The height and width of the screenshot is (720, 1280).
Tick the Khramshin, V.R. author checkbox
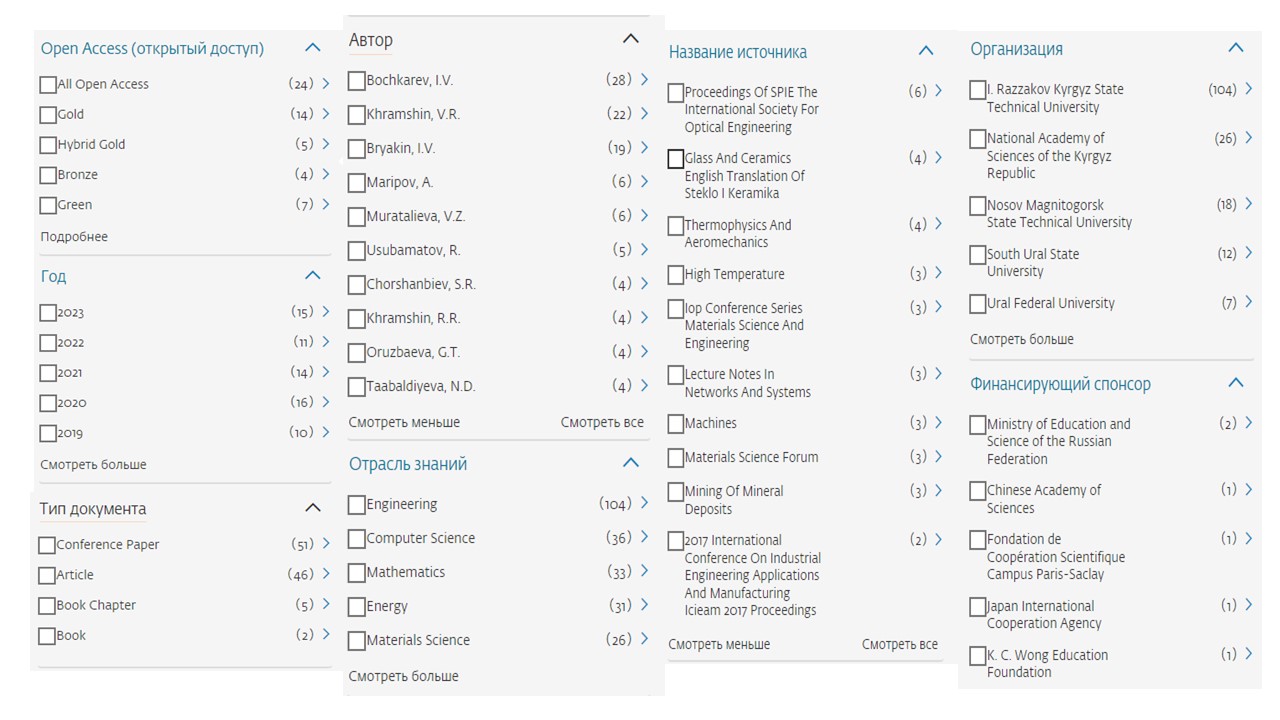click(357, 115)
